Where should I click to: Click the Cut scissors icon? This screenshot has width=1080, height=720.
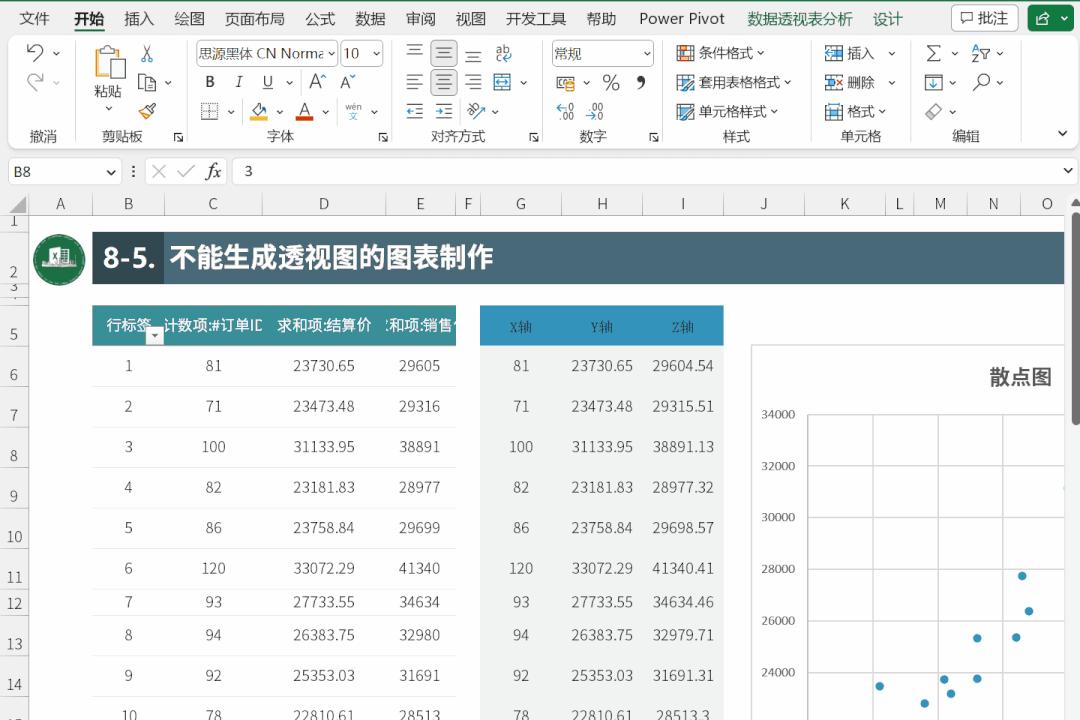147,53
